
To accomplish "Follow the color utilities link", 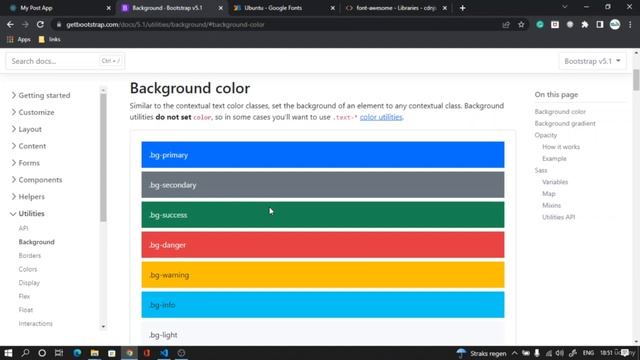I will click(381, 117).
